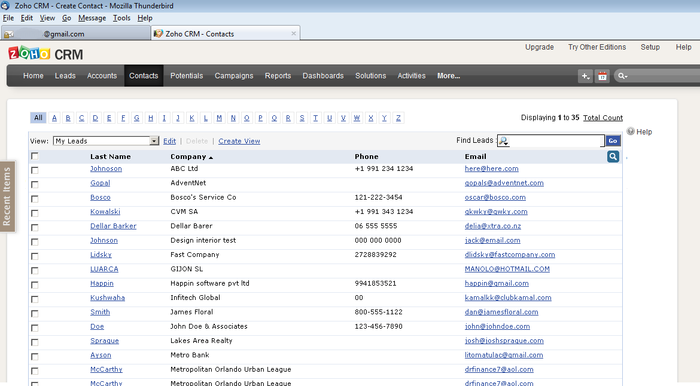
Task: Select the Bosco row checkbox
Action: (34, 199)
